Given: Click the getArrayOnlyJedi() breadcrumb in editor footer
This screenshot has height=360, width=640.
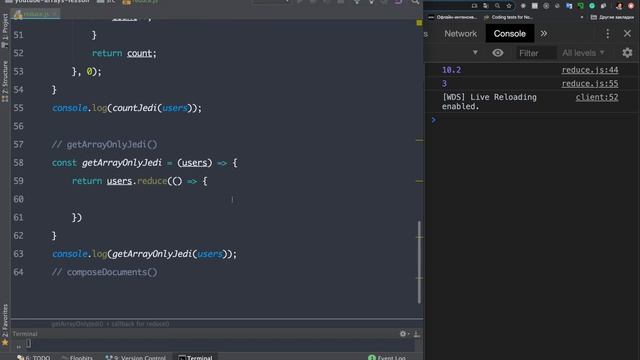Looking at the screenshot, I should pos(78,324).
